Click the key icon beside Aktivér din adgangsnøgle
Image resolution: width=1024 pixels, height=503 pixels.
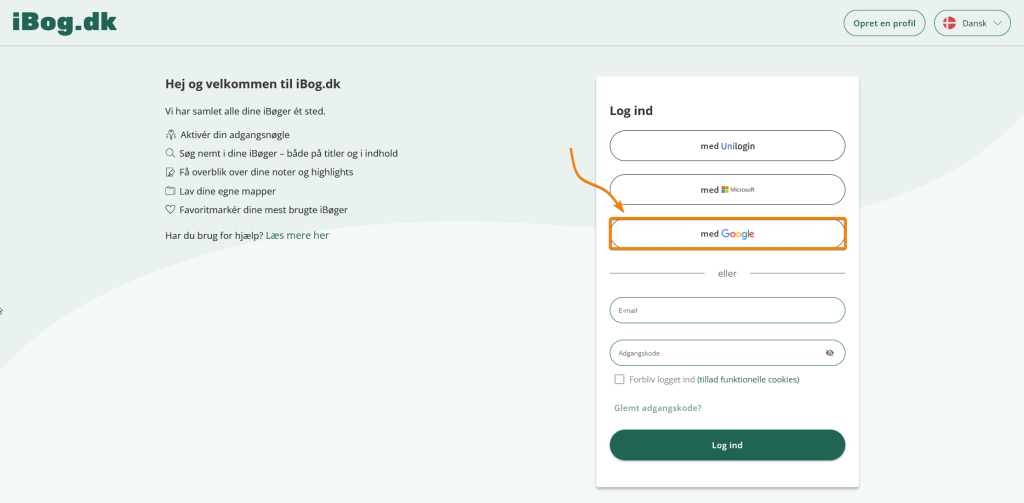click(x=170, y=135)
